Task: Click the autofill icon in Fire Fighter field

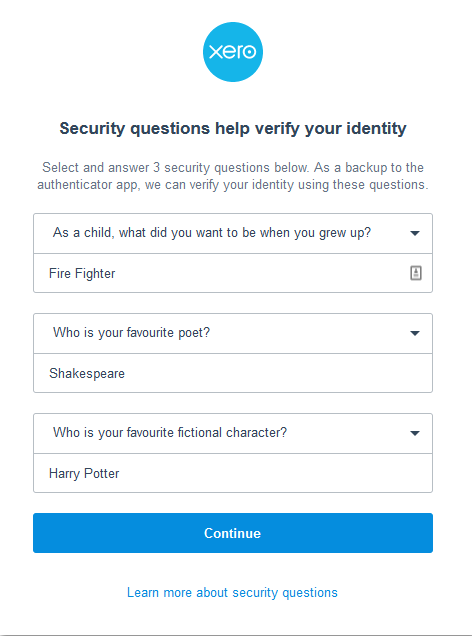Action: click(416, 273)
